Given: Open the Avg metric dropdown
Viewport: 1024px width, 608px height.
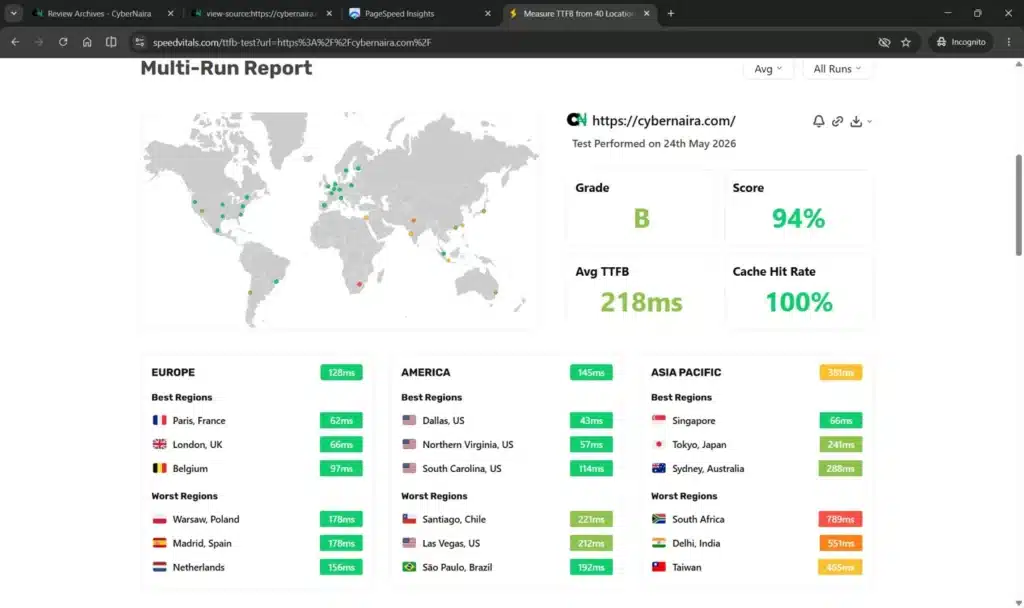Looking at the screenshot, I should [768, 69].
